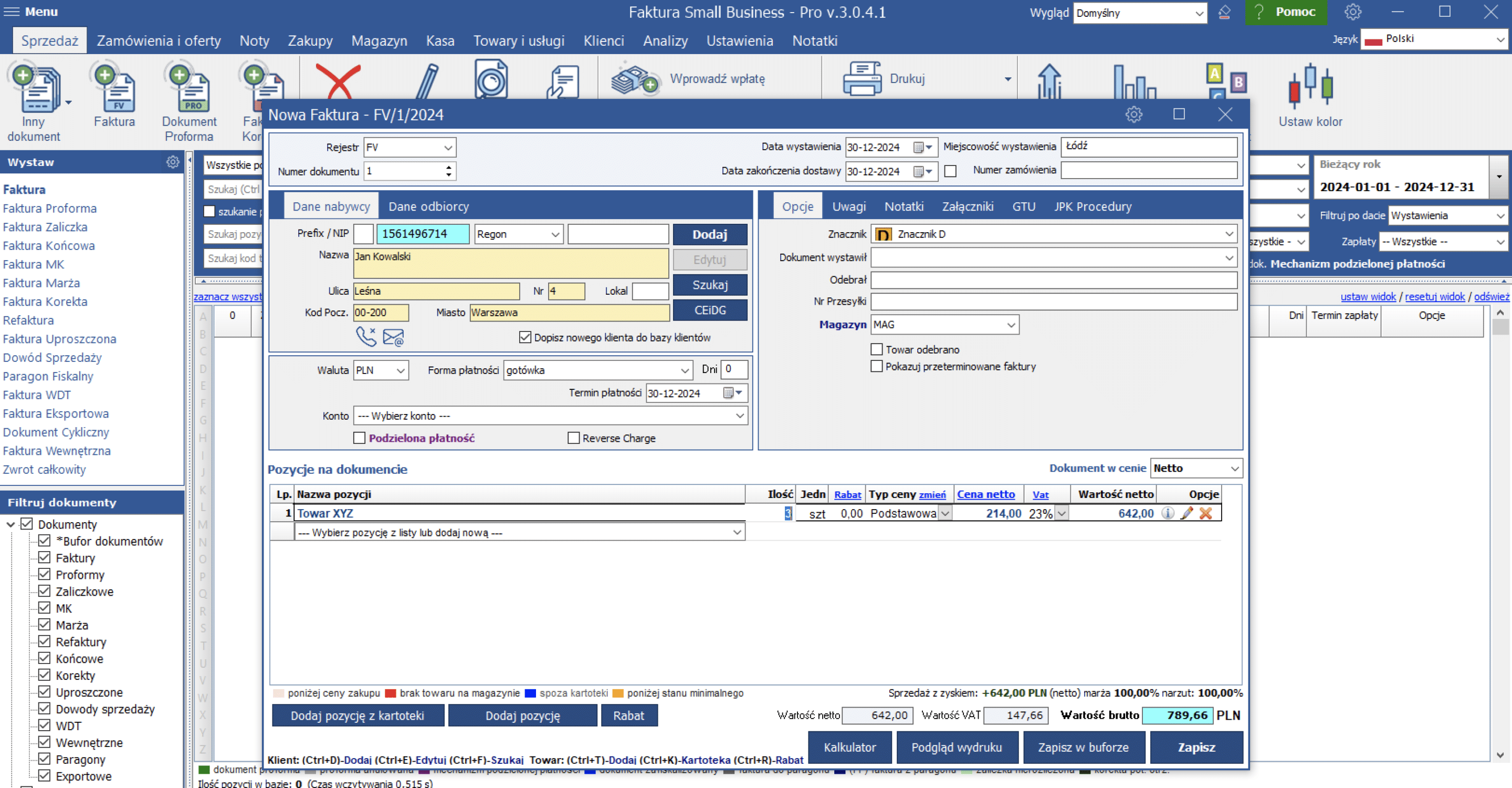
Task: Uncheck Proformy in document filter tree
Action: click(x=44, y=574)
